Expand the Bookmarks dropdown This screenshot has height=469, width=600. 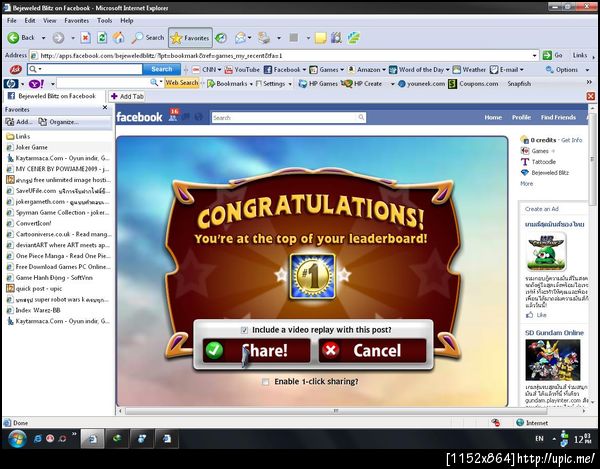point(251,84)
